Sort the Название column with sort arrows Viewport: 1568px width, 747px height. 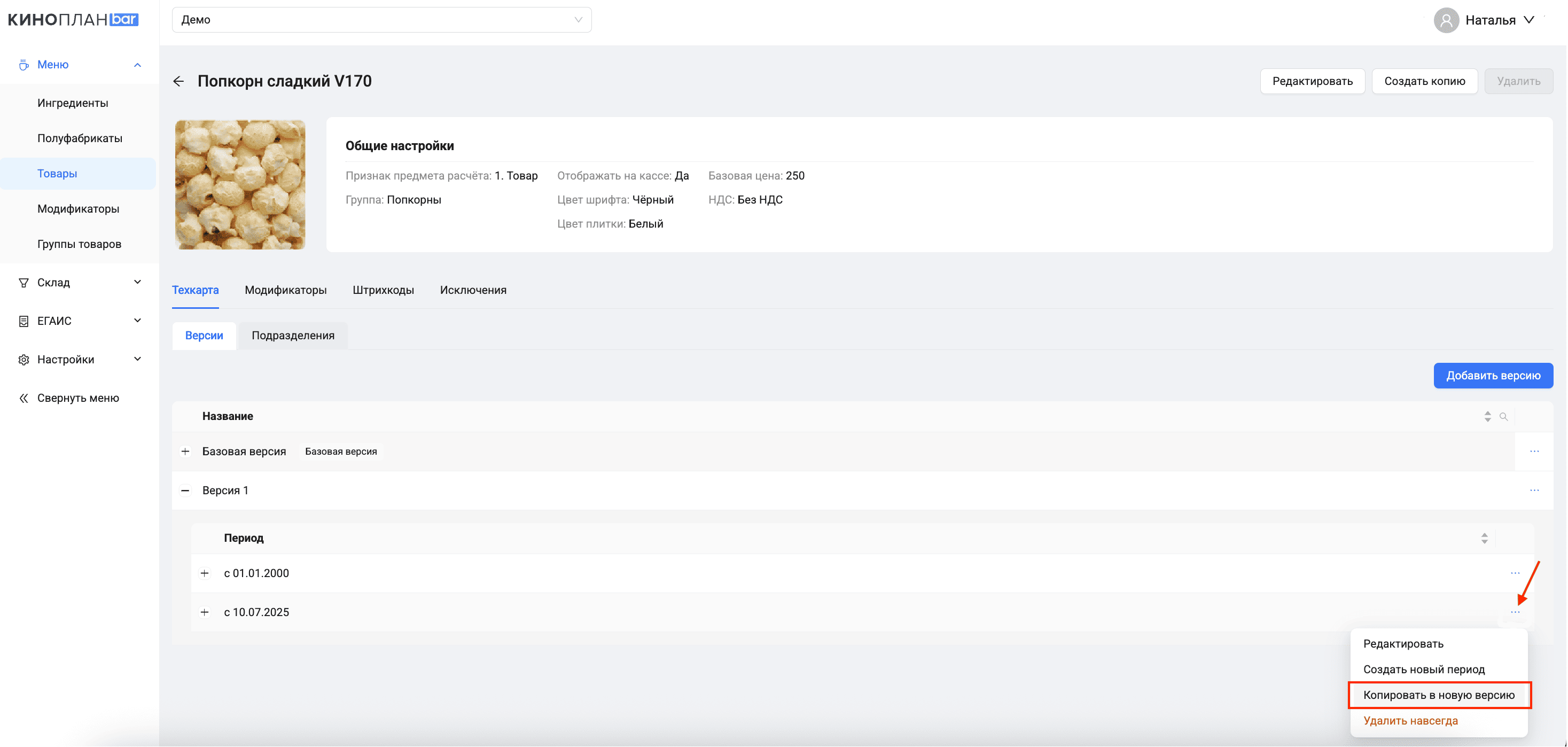1488,416
